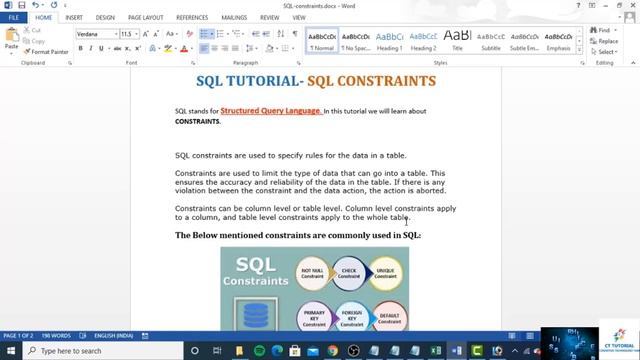Click the Paste icon
640x360 pixels.
click(11, 35)
